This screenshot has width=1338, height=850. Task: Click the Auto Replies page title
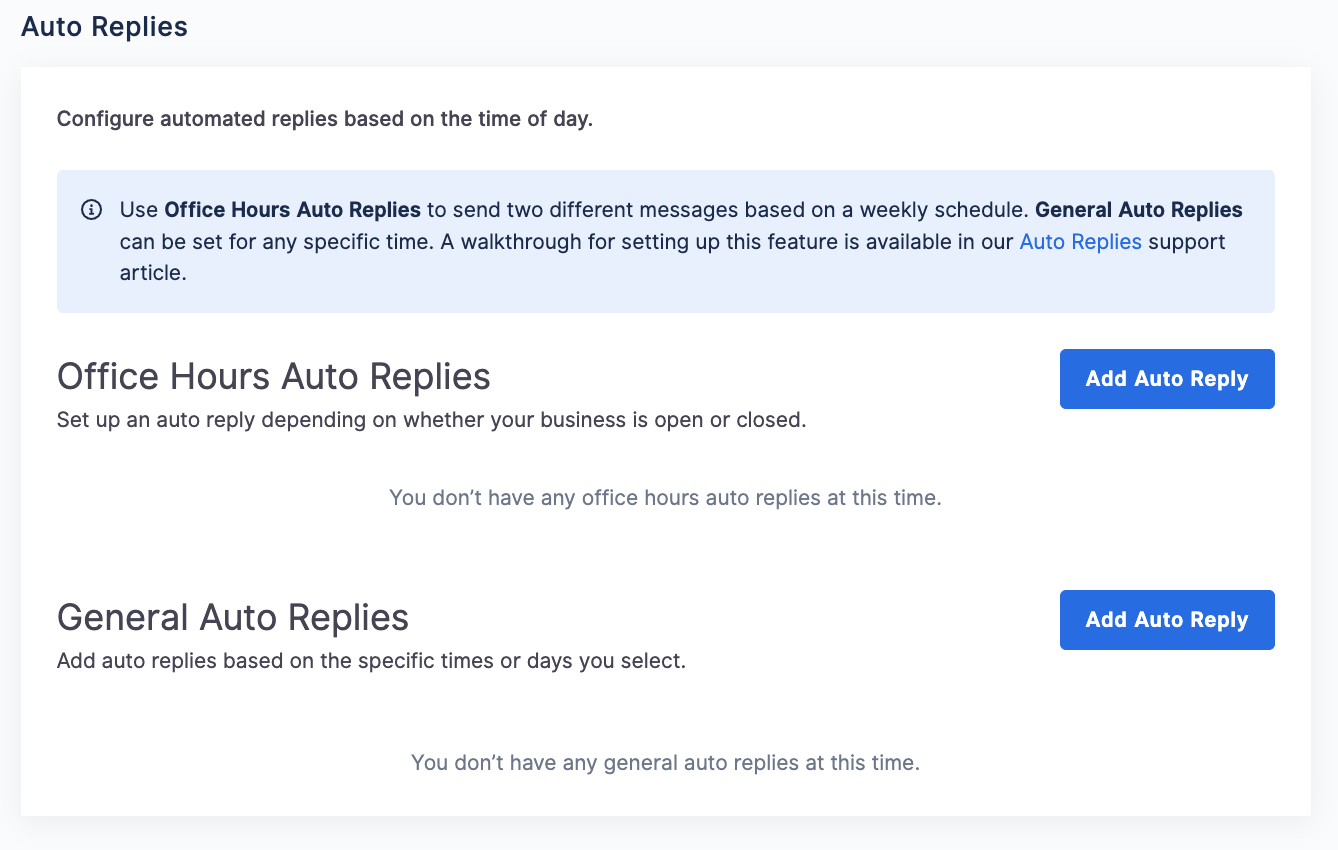[x=104, y=26]
